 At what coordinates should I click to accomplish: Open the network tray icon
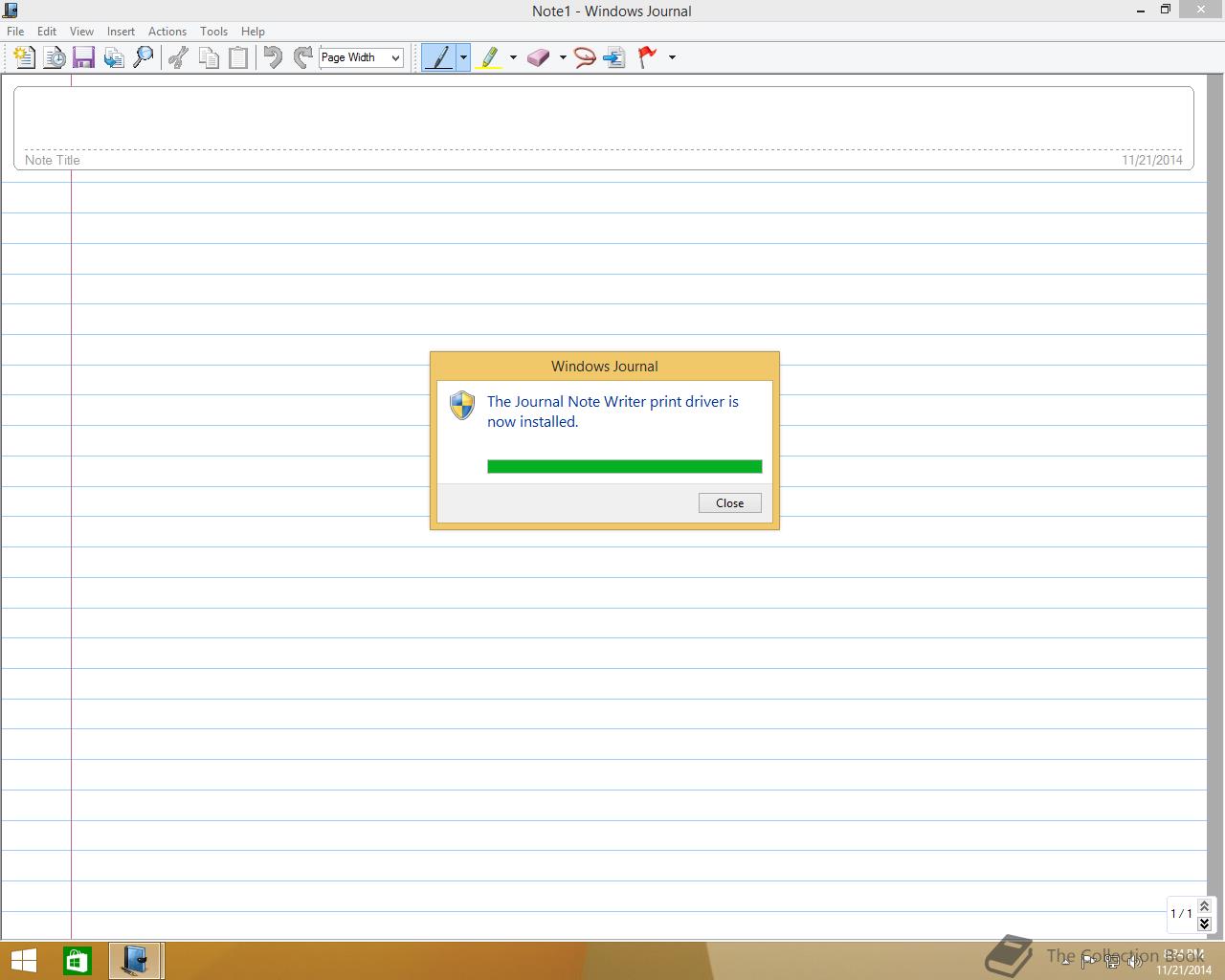click(x=1112, y=960)
